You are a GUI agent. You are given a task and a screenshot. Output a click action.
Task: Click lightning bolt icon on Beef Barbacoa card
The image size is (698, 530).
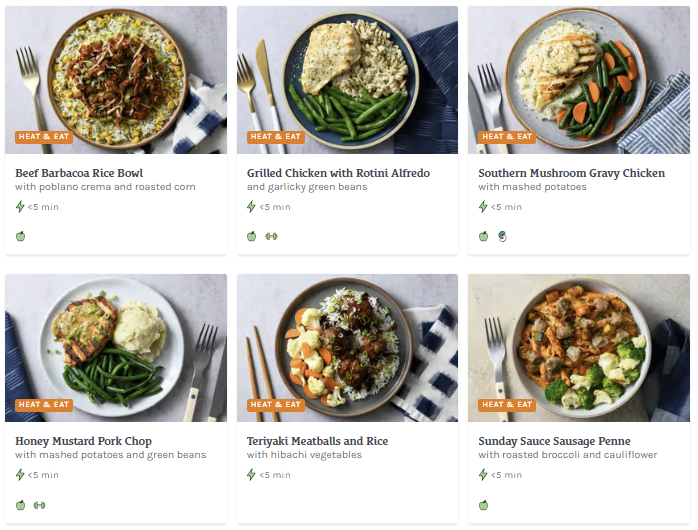20,207
